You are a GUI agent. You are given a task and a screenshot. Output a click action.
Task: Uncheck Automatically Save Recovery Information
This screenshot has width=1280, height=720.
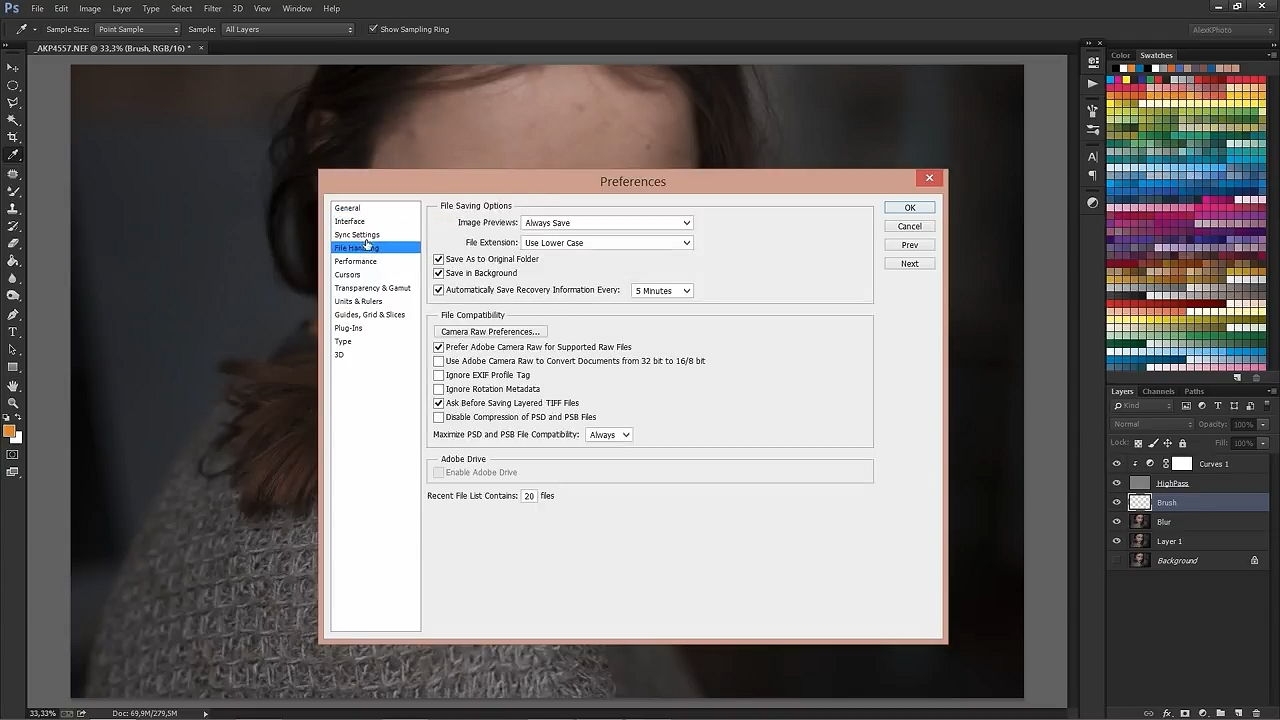[x=438, y=291]
